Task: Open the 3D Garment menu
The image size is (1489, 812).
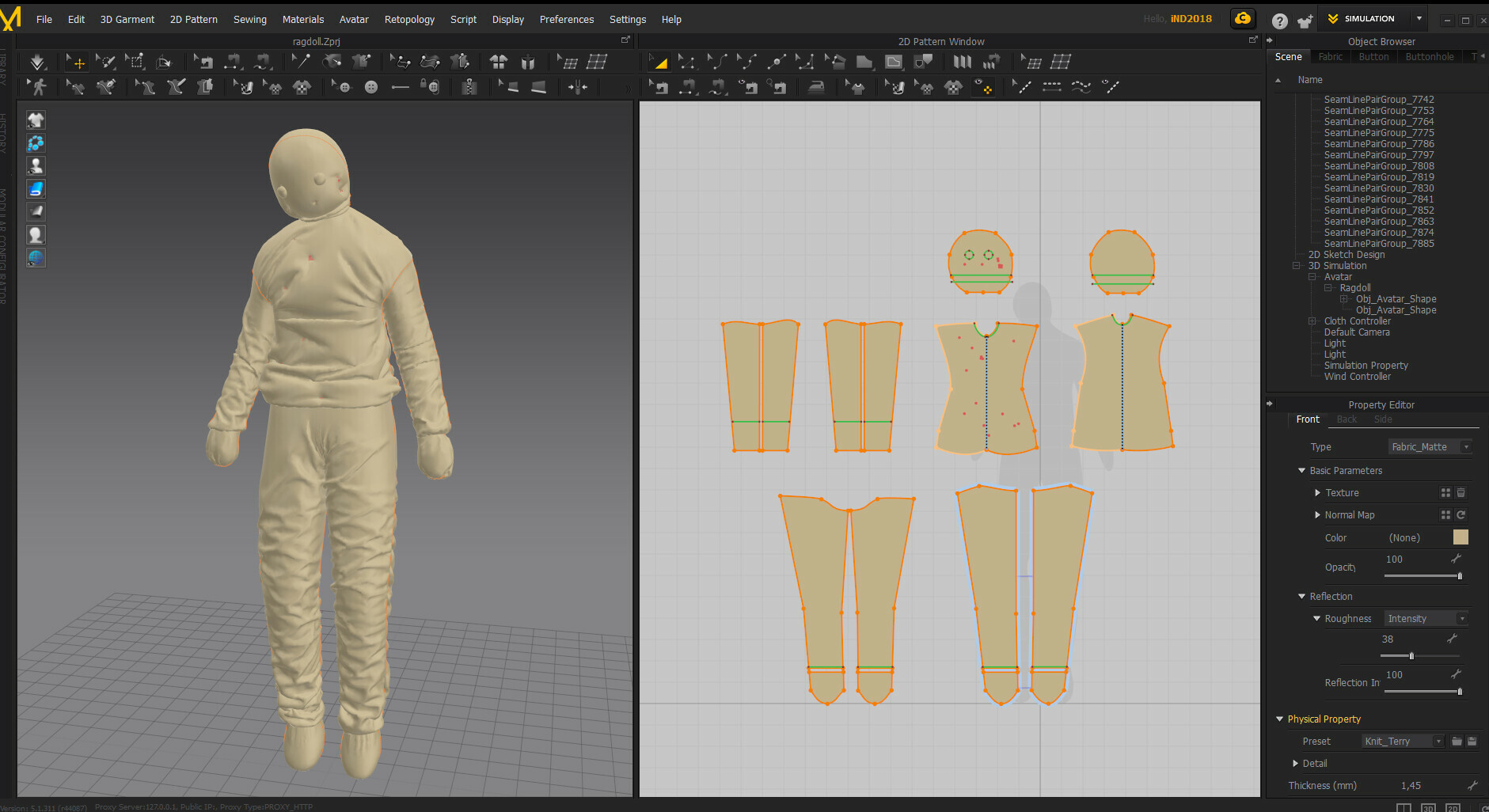Action: 127,20
